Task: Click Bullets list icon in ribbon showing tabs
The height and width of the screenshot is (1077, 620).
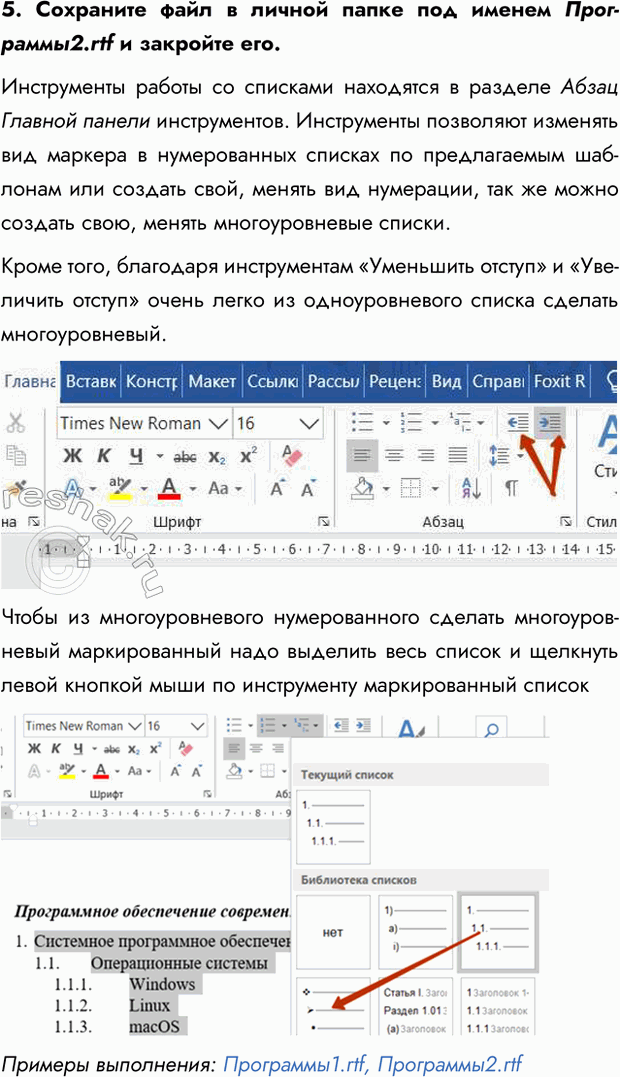Action: [x=361, y=422]
